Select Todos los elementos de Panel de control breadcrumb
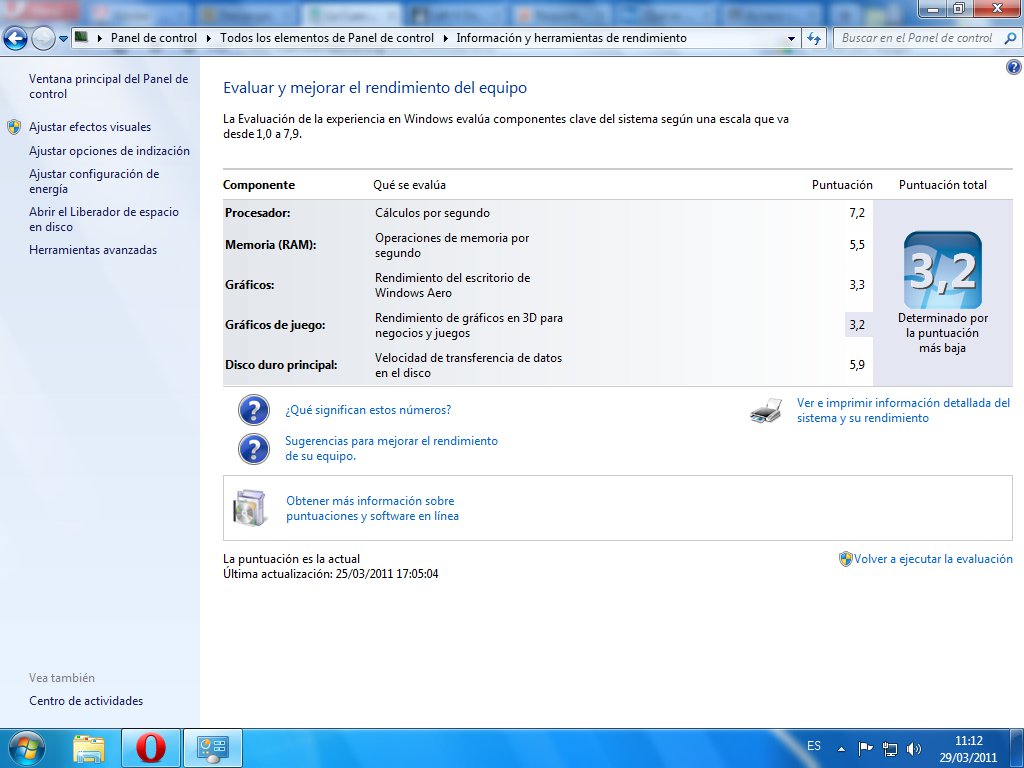Screen dimensions: 1024x768 tap(327, 38)
